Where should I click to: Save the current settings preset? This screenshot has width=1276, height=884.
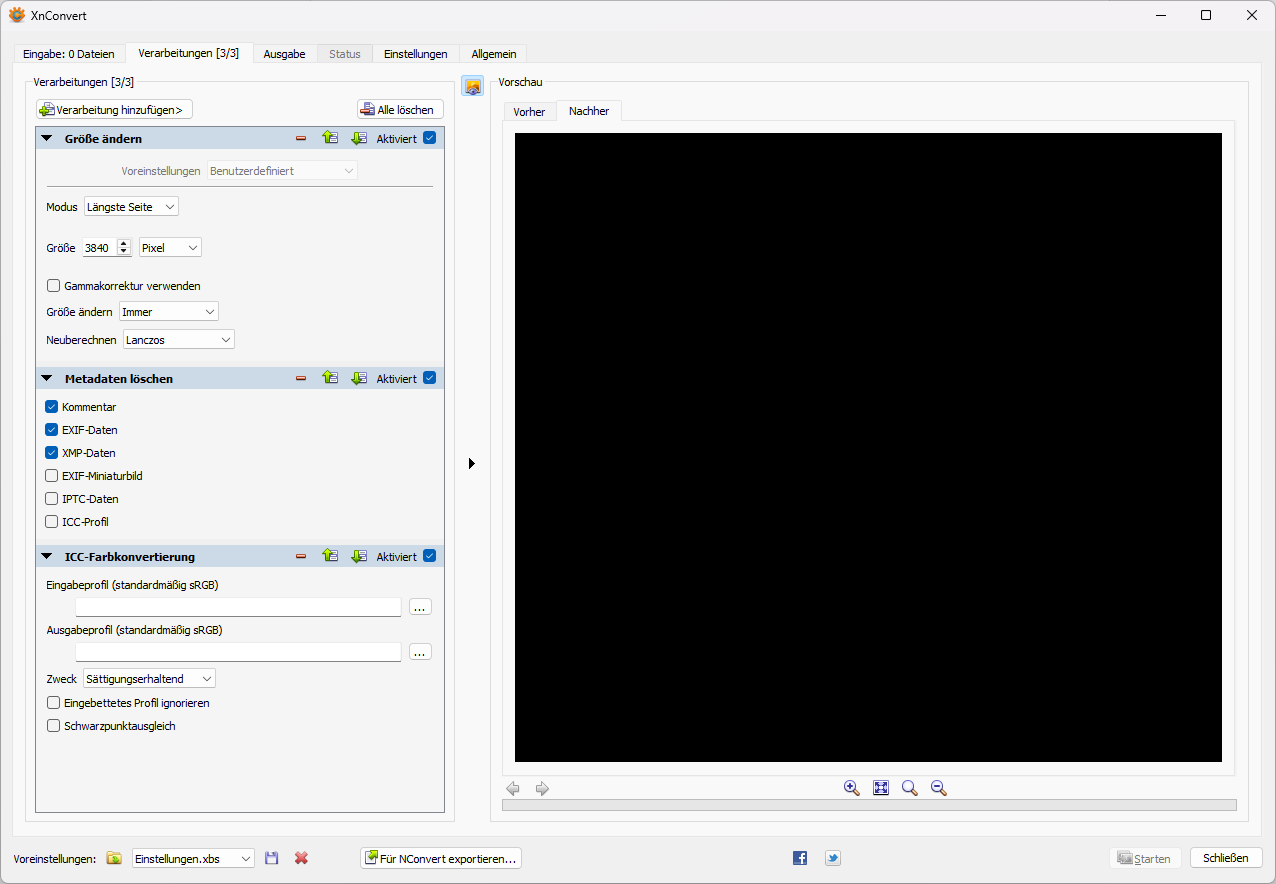click(271, 858)
